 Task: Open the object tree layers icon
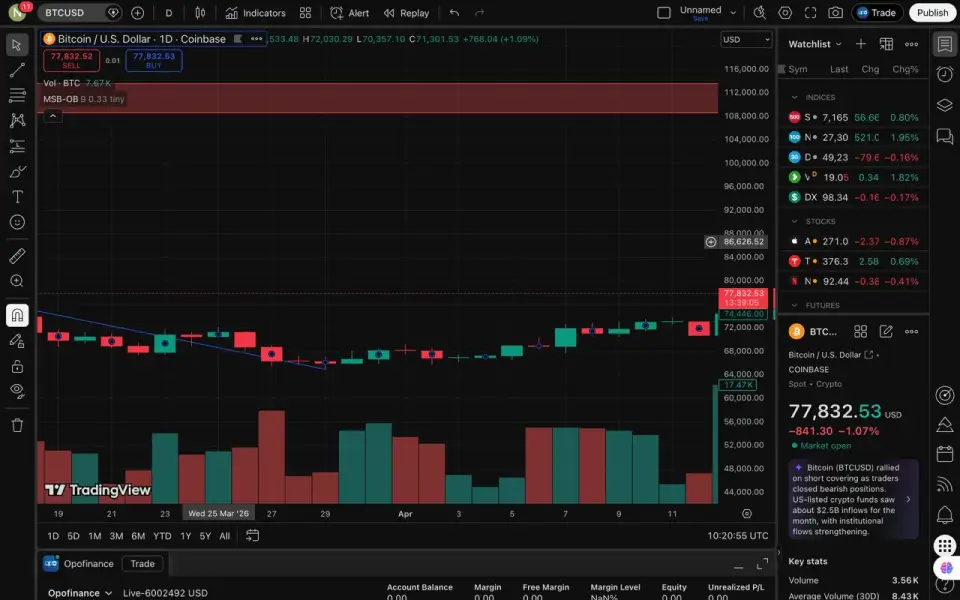pos(945,105)
